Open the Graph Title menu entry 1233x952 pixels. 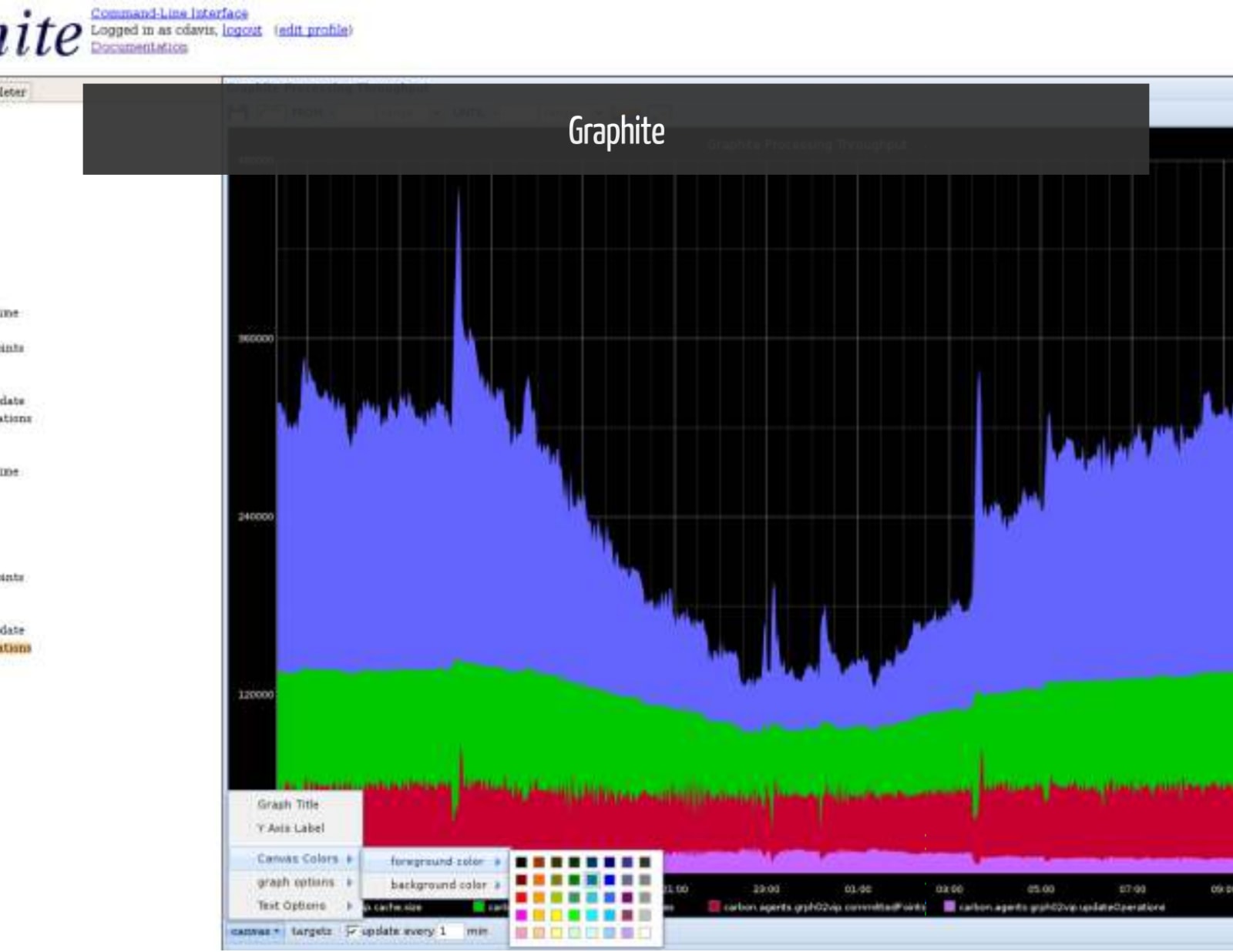click(295, 804)
